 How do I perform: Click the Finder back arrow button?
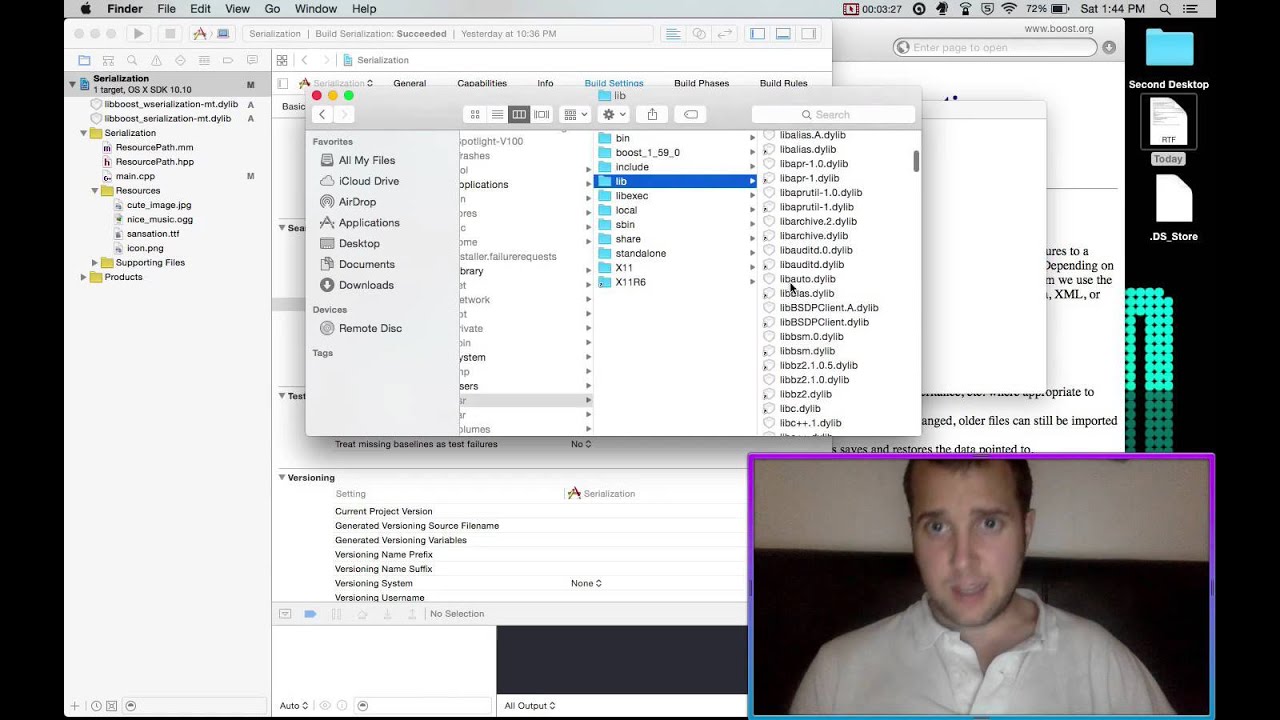point(322,114)
